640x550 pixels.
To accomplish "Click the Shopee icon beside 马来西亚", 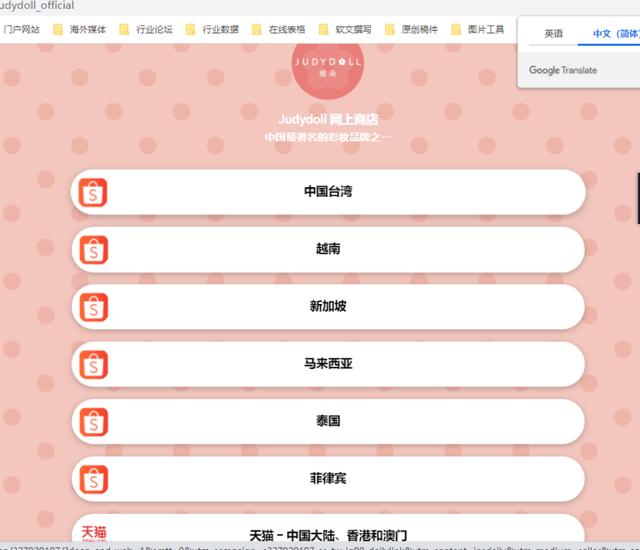I will [x=93, y=365].
